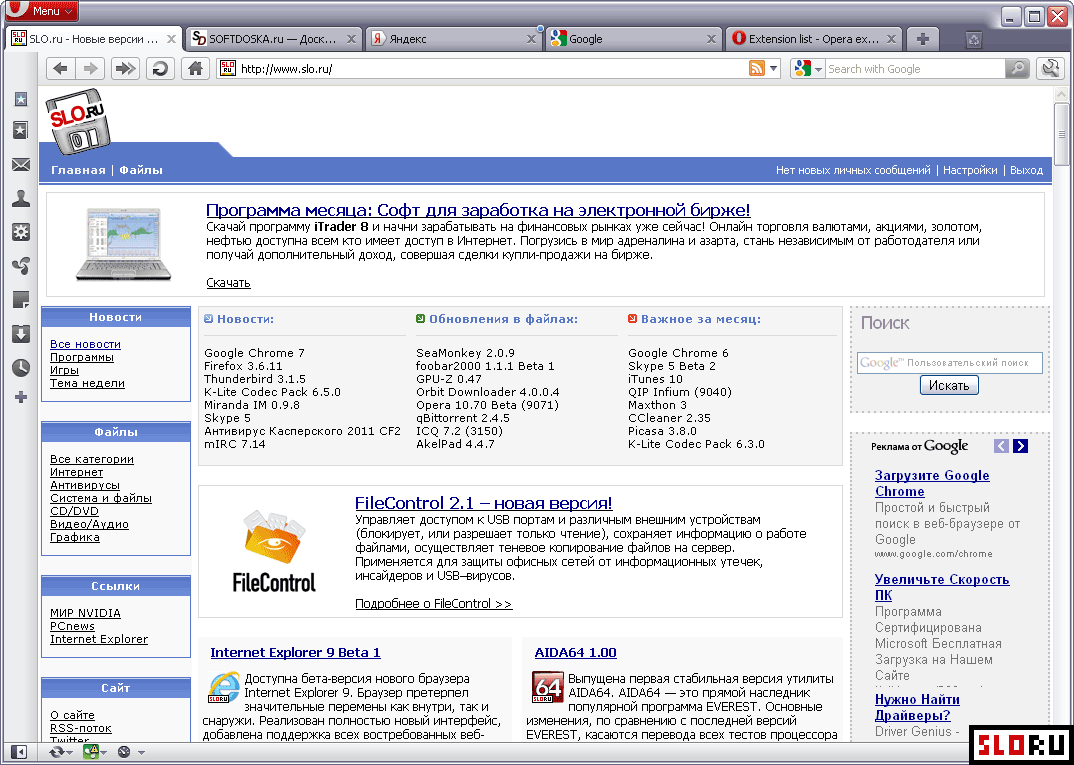1074x765 pixels.
Task: Open the search engine selector dropdown
Action: 808,68
